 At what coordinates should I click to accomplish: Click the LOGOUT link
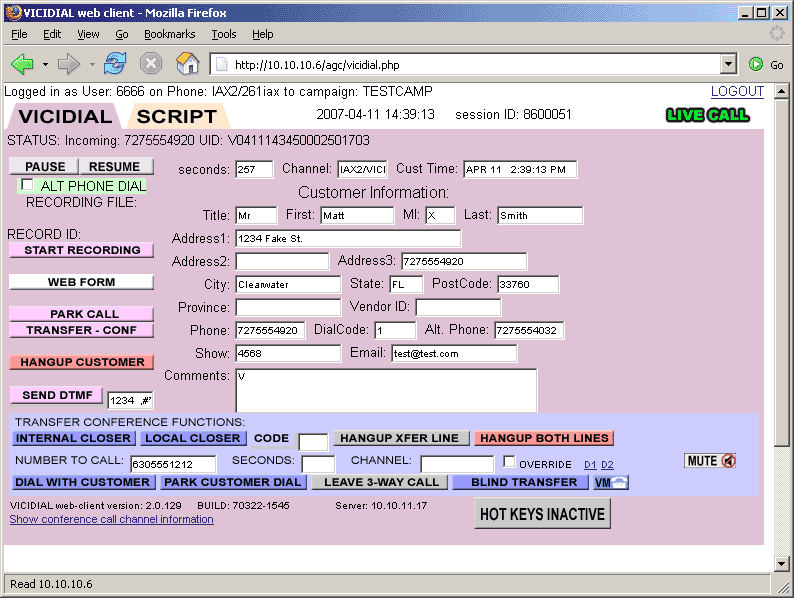737,91
